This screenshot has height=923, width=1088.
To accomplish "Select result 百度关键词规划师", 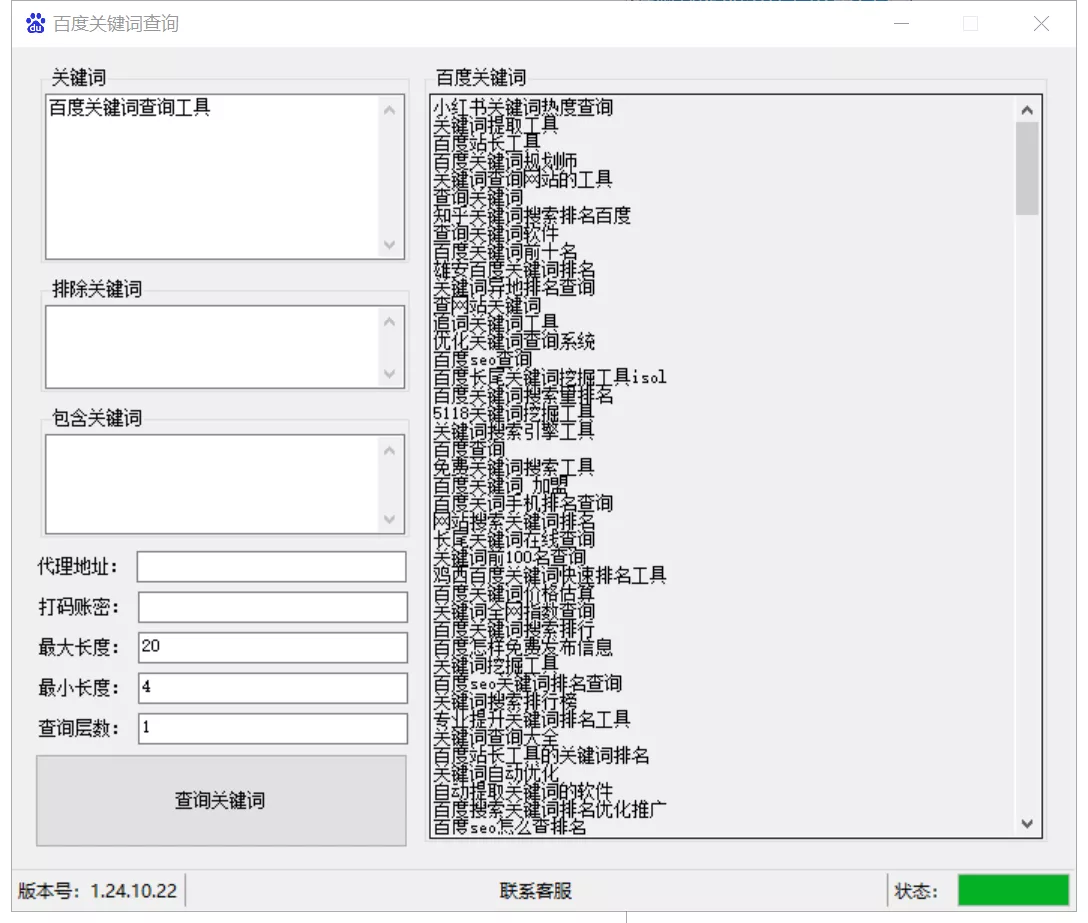I will click(x=505, y=162).
